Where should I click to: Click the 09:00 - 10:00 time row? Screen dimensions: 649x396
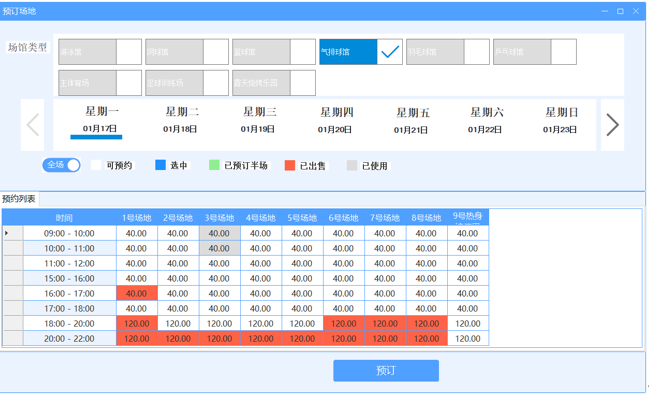tap(70, 233)
